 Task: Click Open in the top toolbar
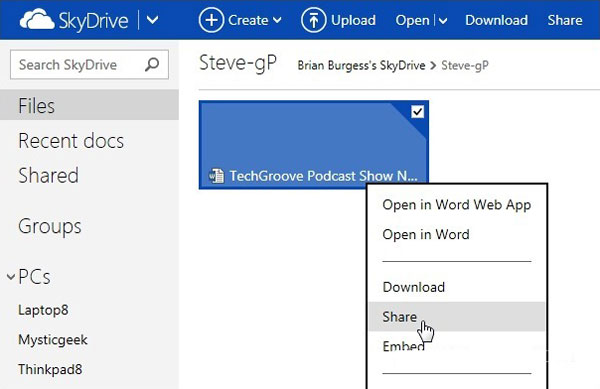(x=412, y=20)
